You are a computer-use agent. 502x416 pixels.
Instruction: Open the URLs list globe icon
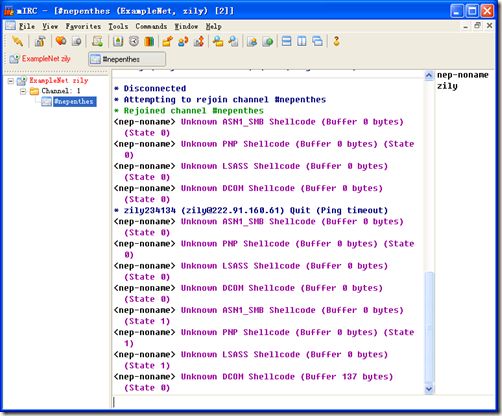(268, 41)
